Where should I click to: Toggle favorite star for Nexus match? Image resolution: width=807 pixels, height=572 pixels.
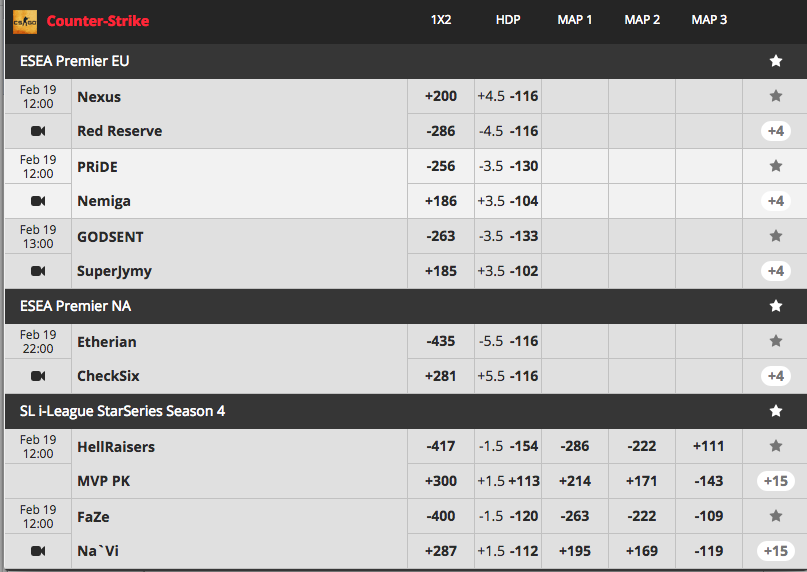tap(776, 96)
